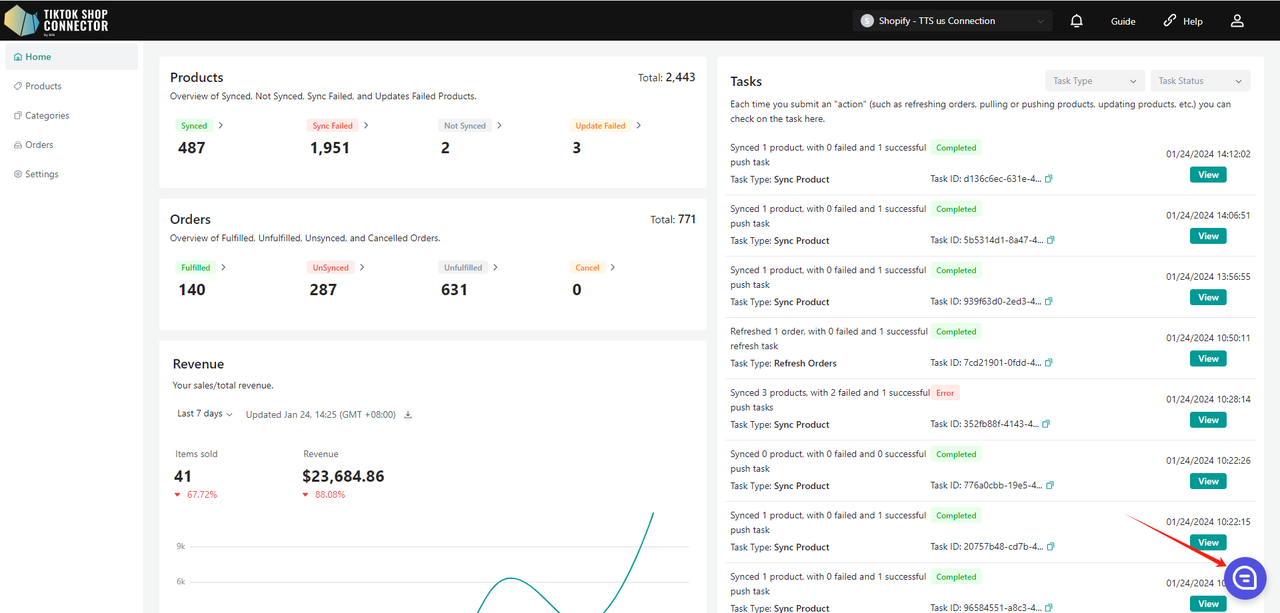This screenshot has height=613, width=1280.
Task: Open the Task Type dropdown
Action: (1094, 81)
